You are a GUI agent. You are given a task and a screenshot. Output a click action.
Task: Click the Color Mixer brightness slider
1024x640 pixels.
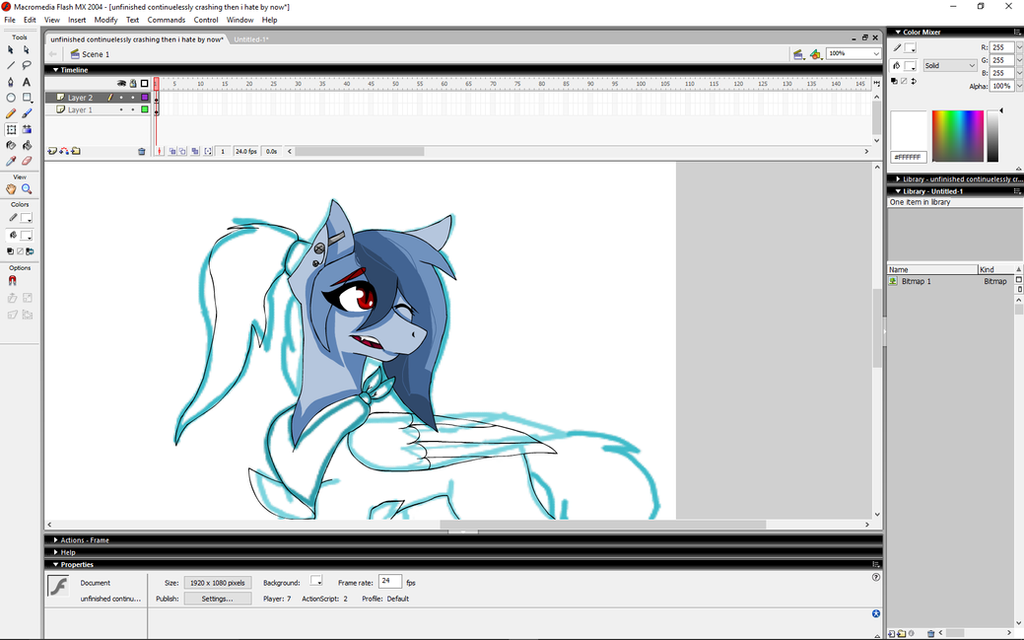[x=993, y=136]
